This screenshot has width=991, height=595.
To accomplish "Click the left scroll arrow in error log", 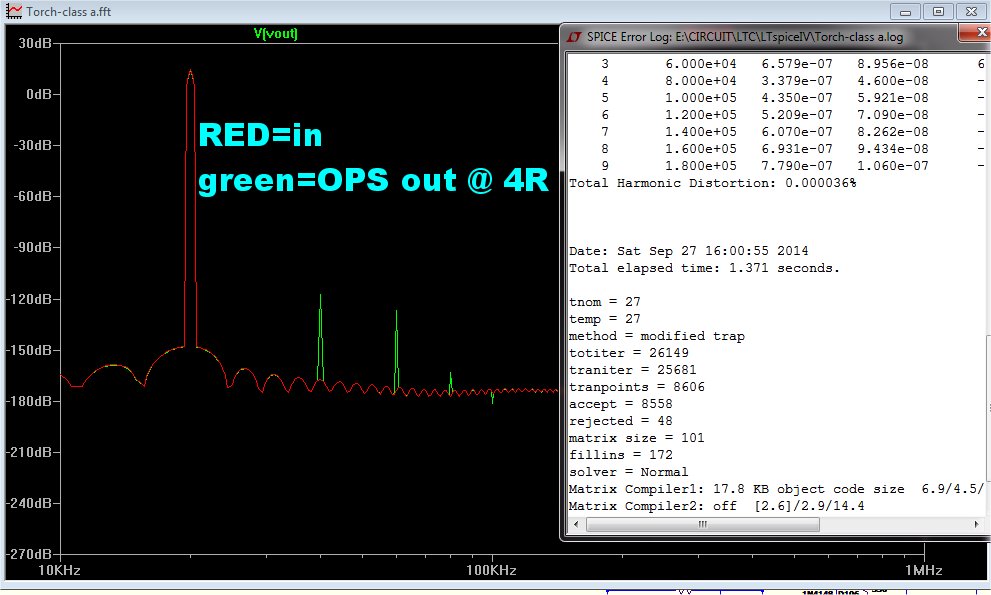I will pyautogui.click(x=576, y=524).
